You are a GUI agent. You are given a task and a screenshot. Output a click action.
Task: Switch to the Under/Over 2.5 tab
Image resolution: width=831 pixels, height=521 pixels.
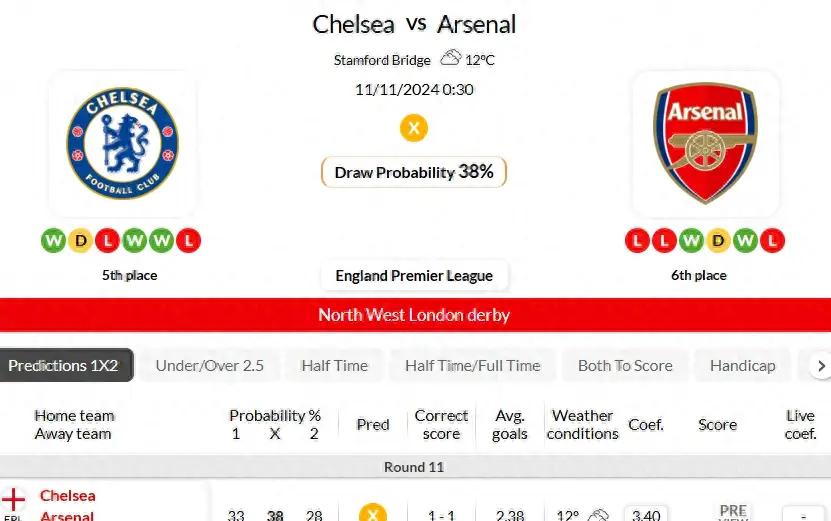click(210, 366)
